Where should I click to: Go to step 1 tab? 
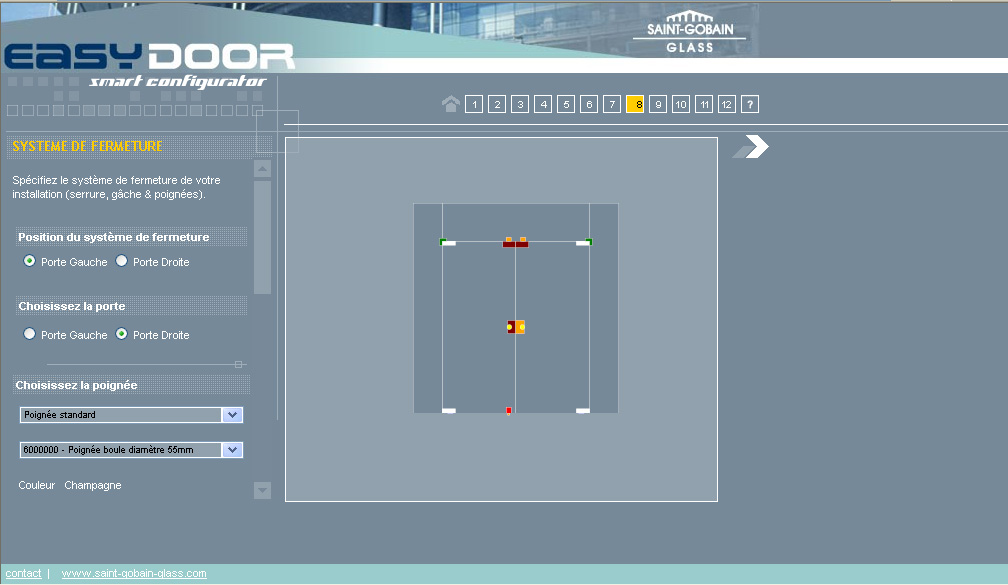(x=474, y=104)
